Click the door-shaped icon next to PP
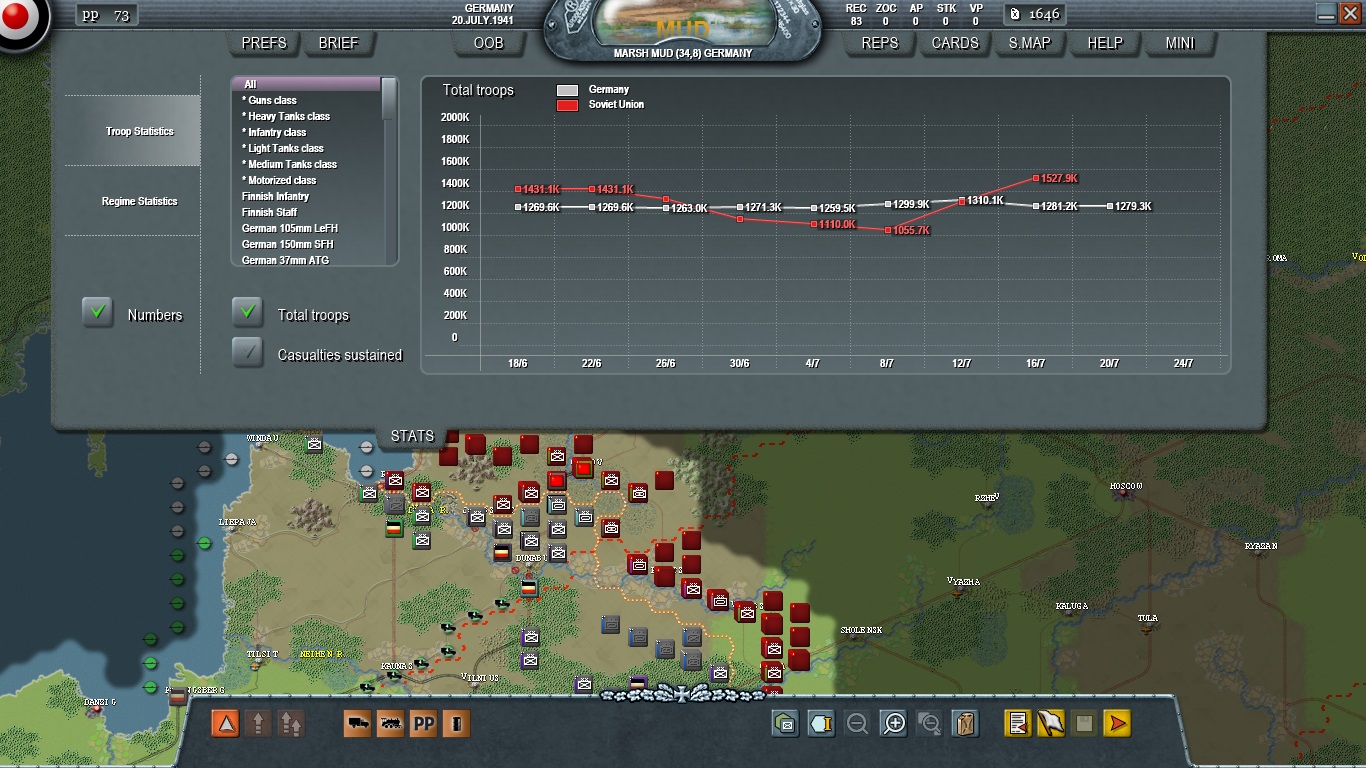This screenshot has height=768, width=1366. click(456, 723)
